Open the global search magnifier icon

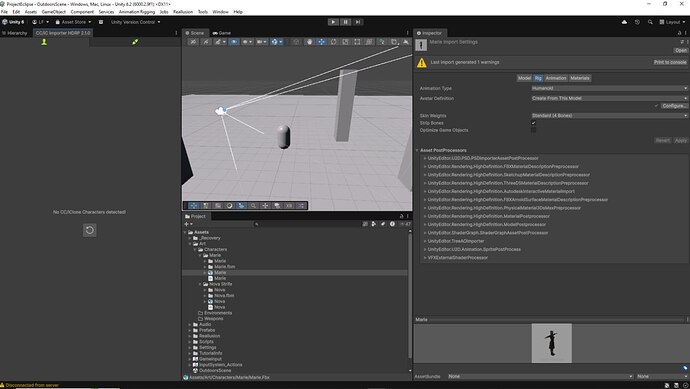pyautogui.click(x=650, y=22)
